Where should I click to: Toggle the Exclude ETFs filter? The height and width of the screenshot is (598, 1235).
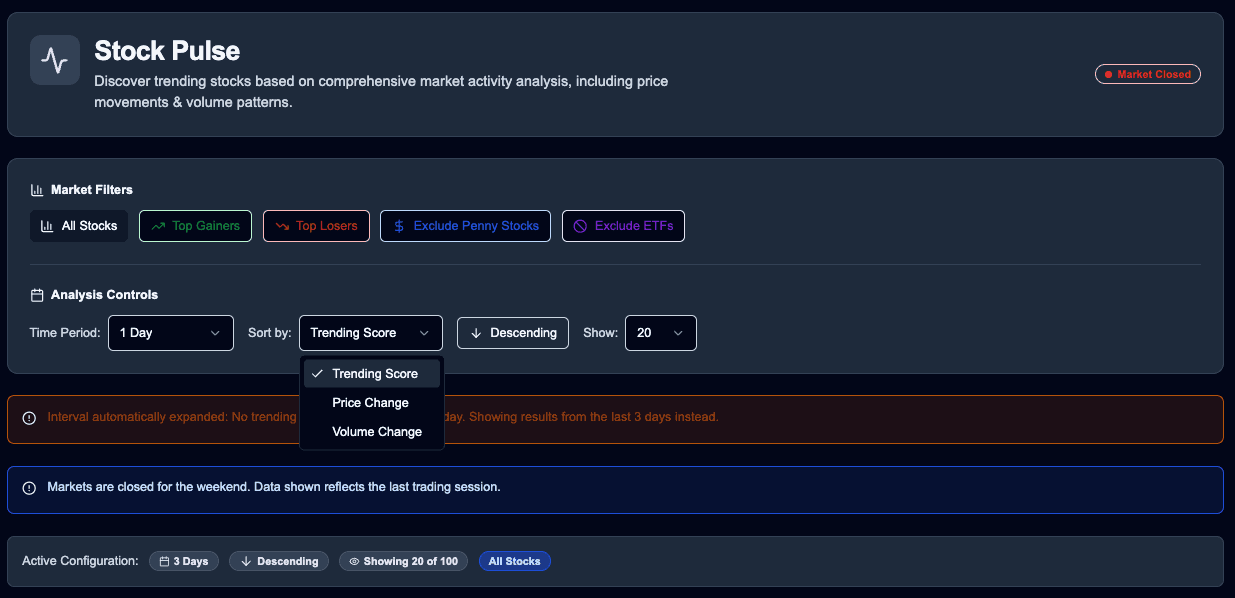click(623, 226)
